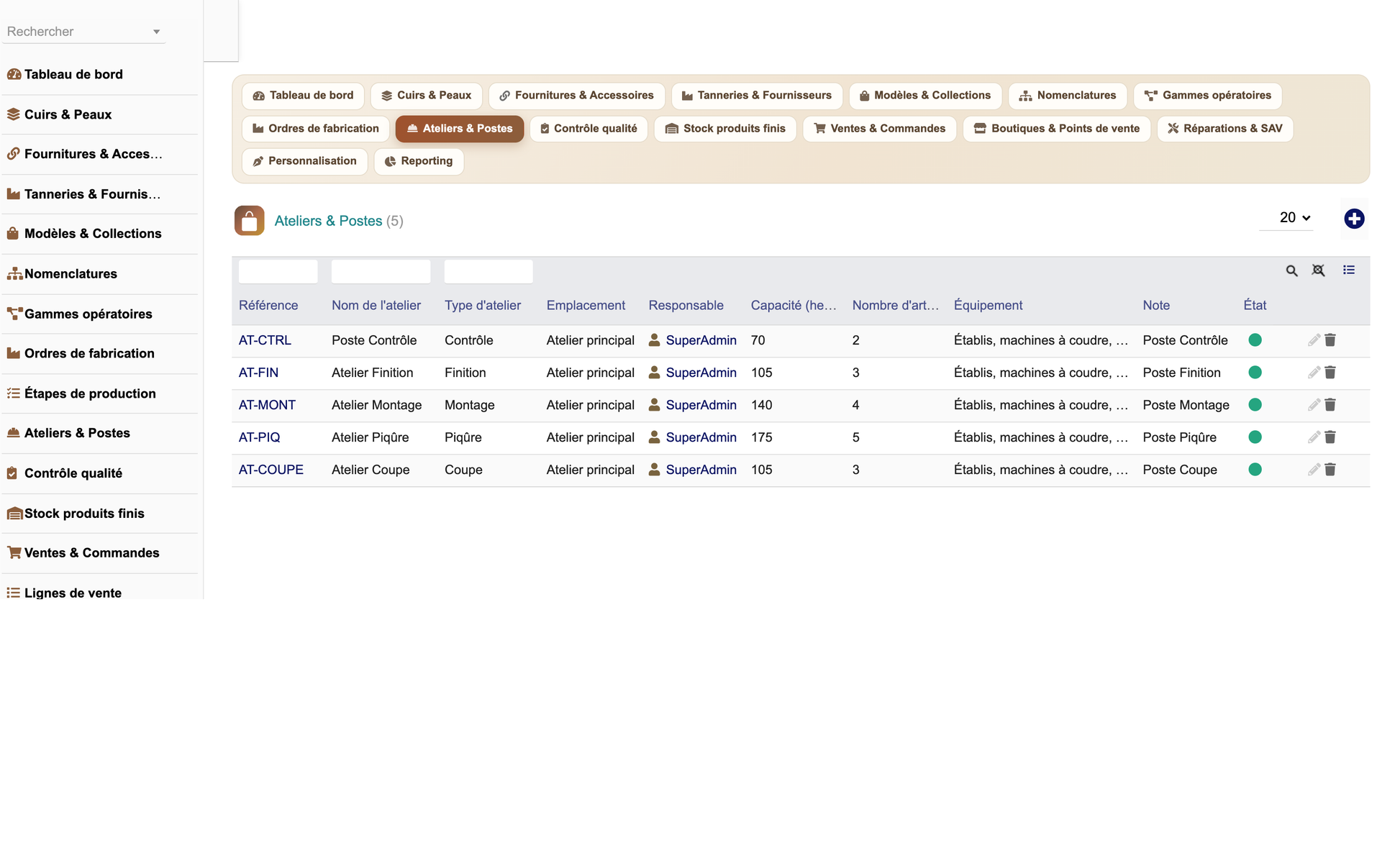
Task: Click the Type d'atelier filter input
Action: click(x=488, y=271)
